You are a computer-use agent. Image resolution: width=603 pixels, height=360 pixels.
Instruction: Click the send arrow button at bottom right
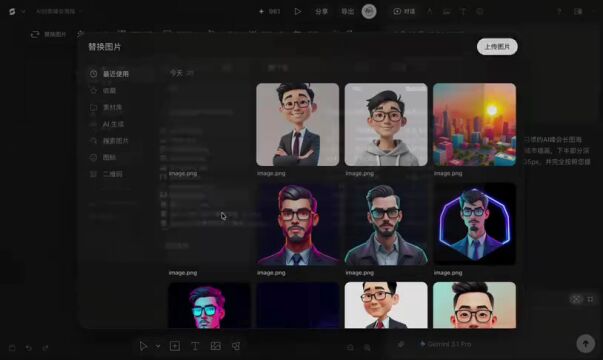pyautogui.click(x=585, y=343)
